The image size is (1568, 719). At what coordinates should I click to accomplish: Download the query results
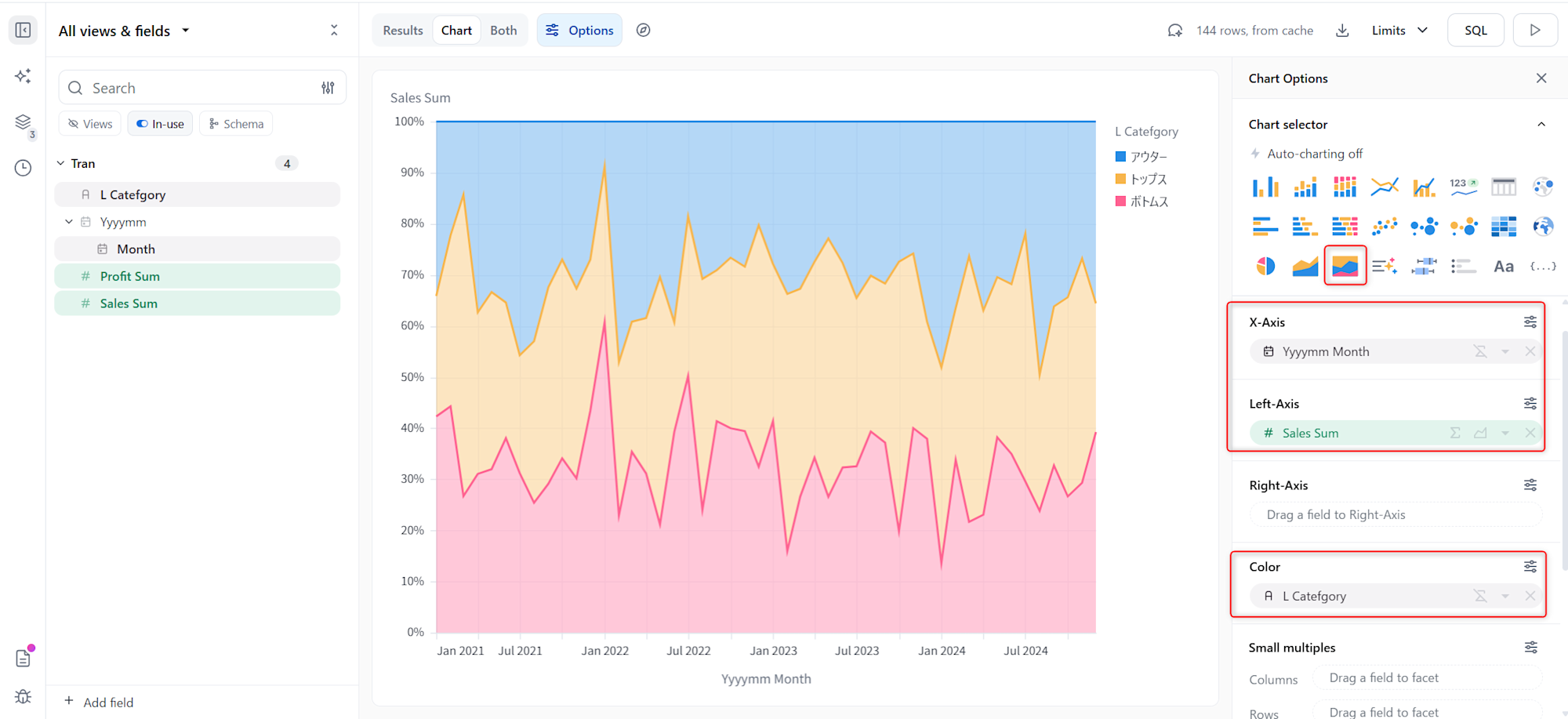coord(1342,31)
